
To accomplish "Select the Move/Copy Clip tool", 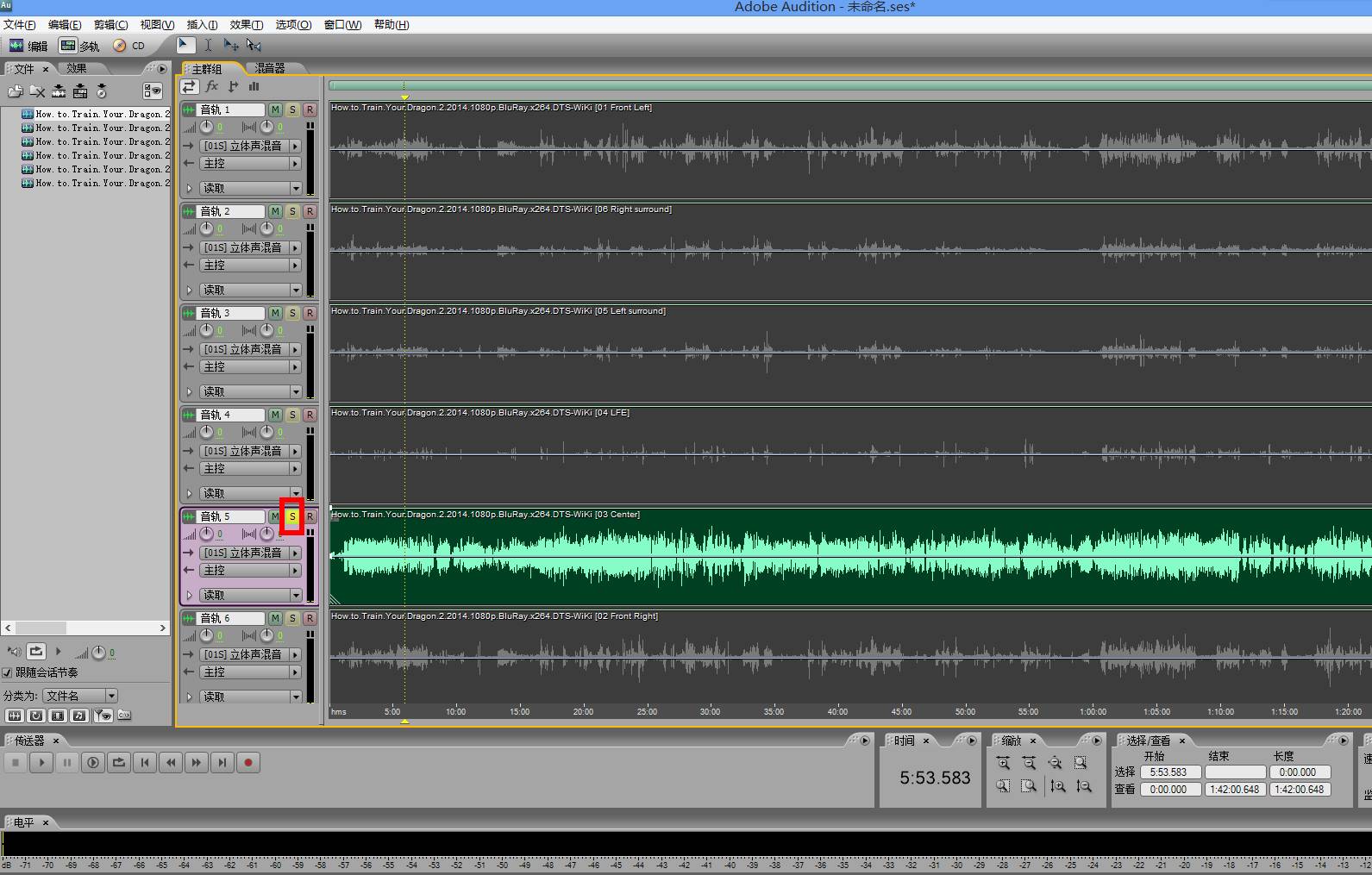I will 231,45.
